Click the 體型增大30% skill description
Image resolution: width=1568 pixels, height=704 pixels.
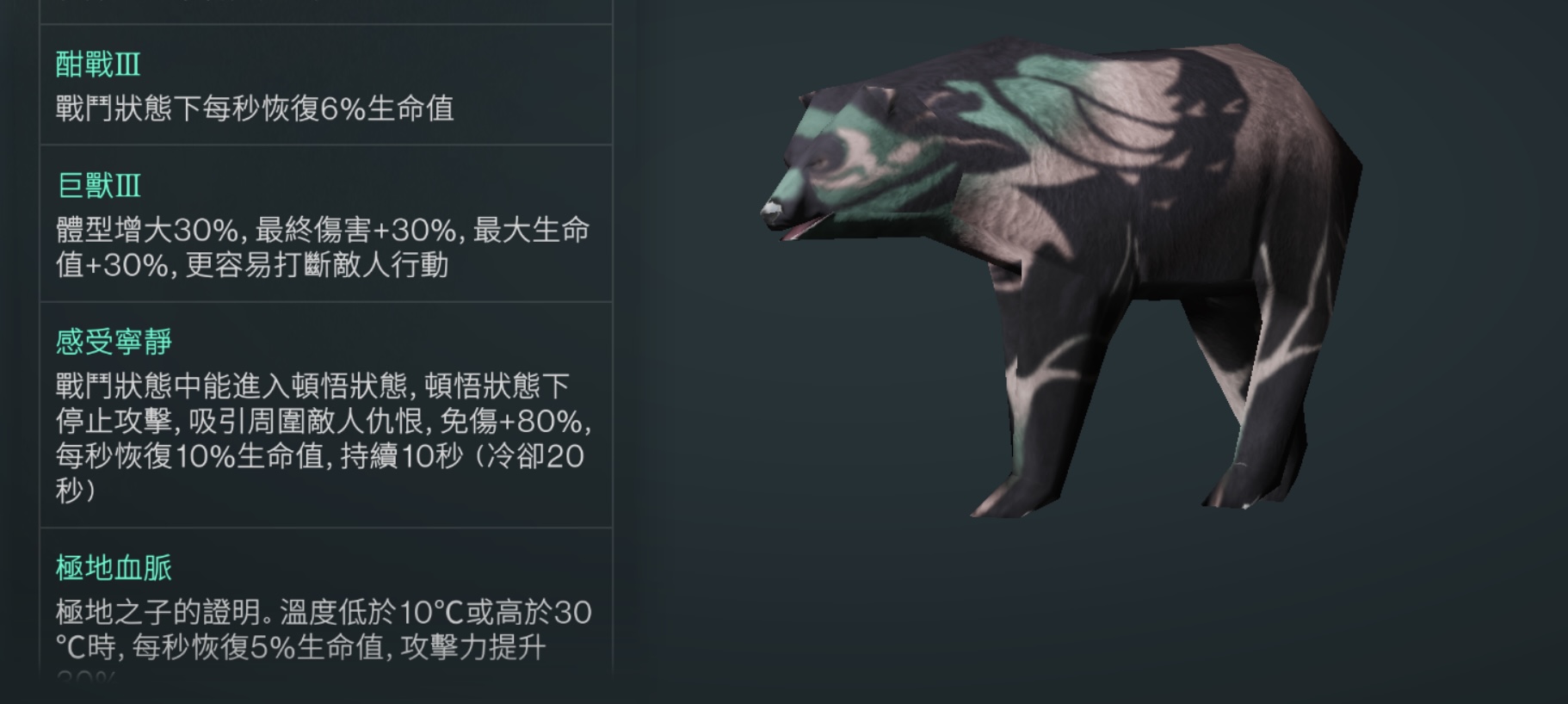[323, 247]
